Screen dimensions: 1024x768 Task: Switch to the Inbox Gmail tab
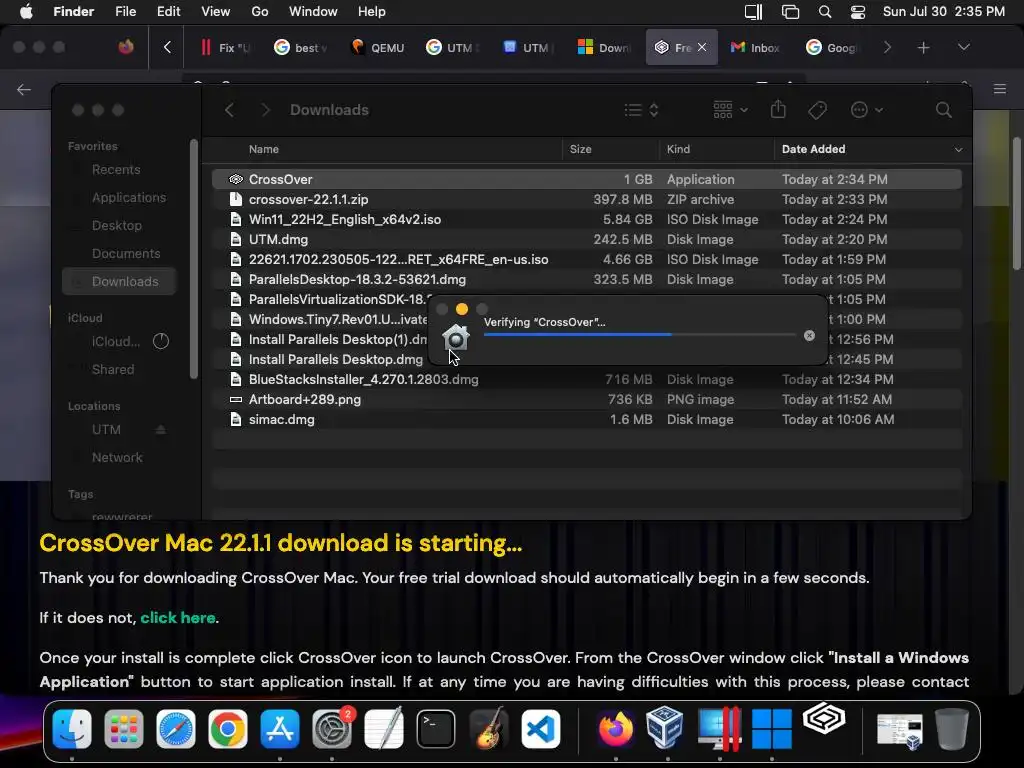(x=755, y=47)
